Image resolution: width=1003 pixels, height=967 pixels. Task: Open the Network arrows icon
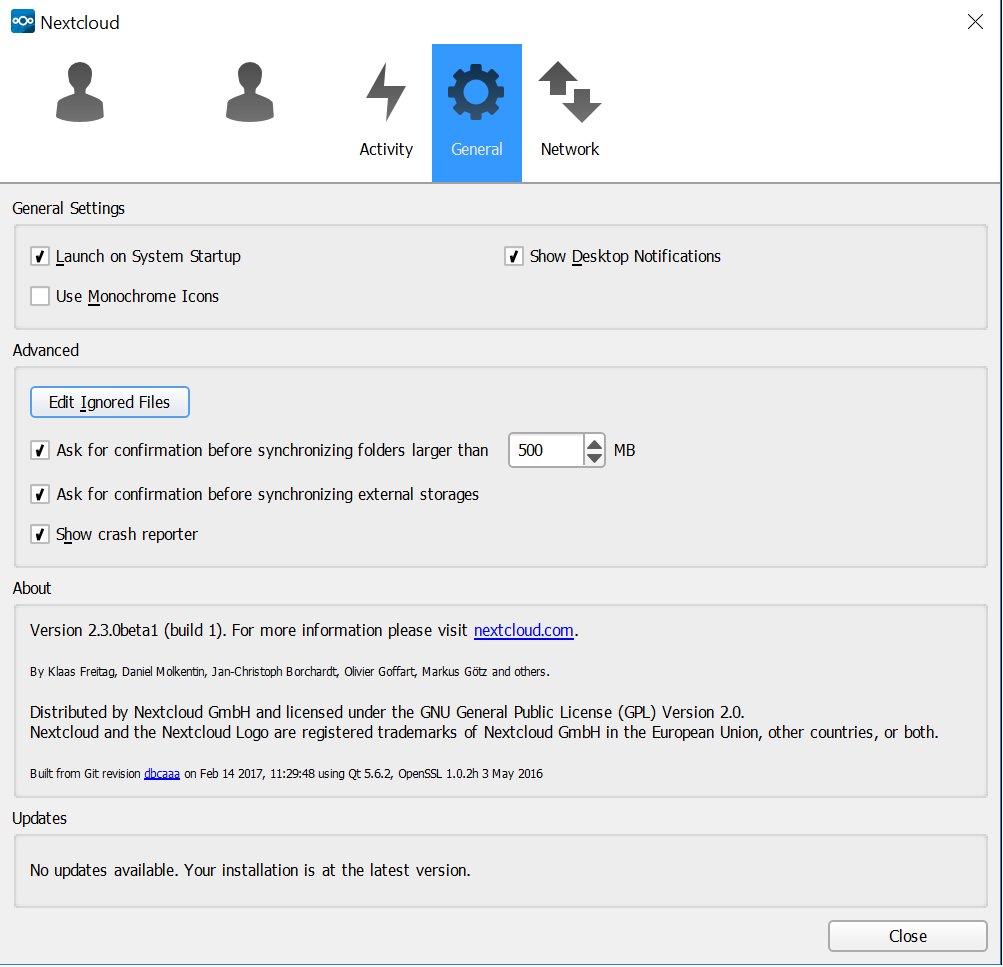(x=569, y=92)
